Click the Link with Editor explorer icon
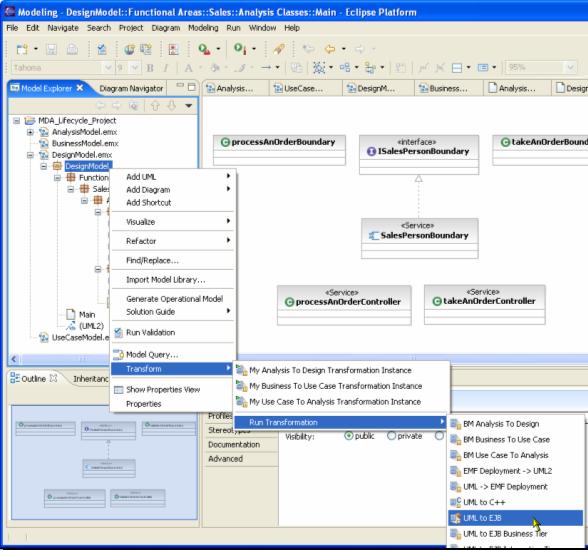This screenshot has width=588, height=550. click(134, 106)
